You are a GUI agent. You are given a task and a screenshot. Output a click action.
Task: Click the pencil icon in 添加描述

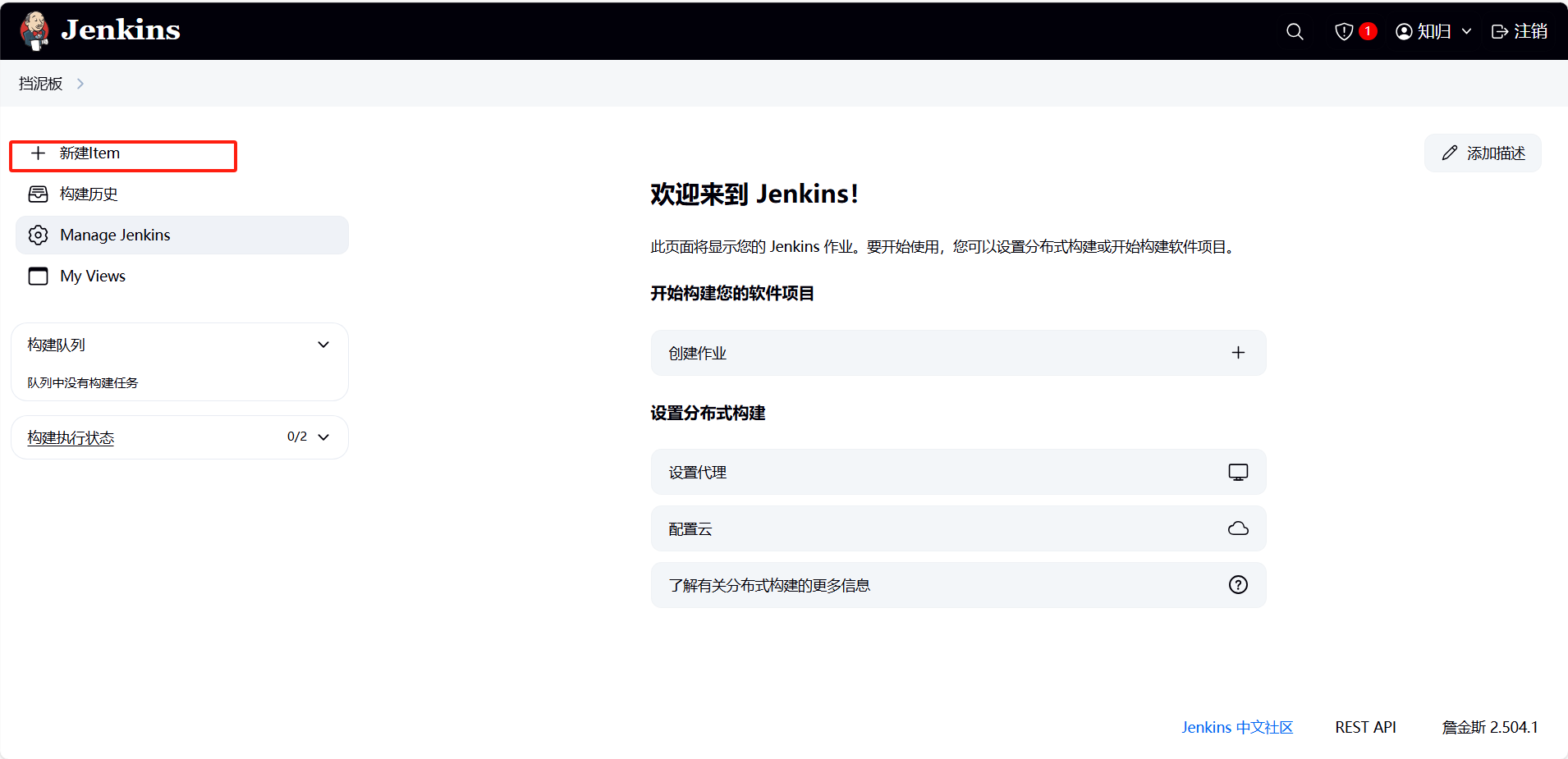coord(1450,153)
